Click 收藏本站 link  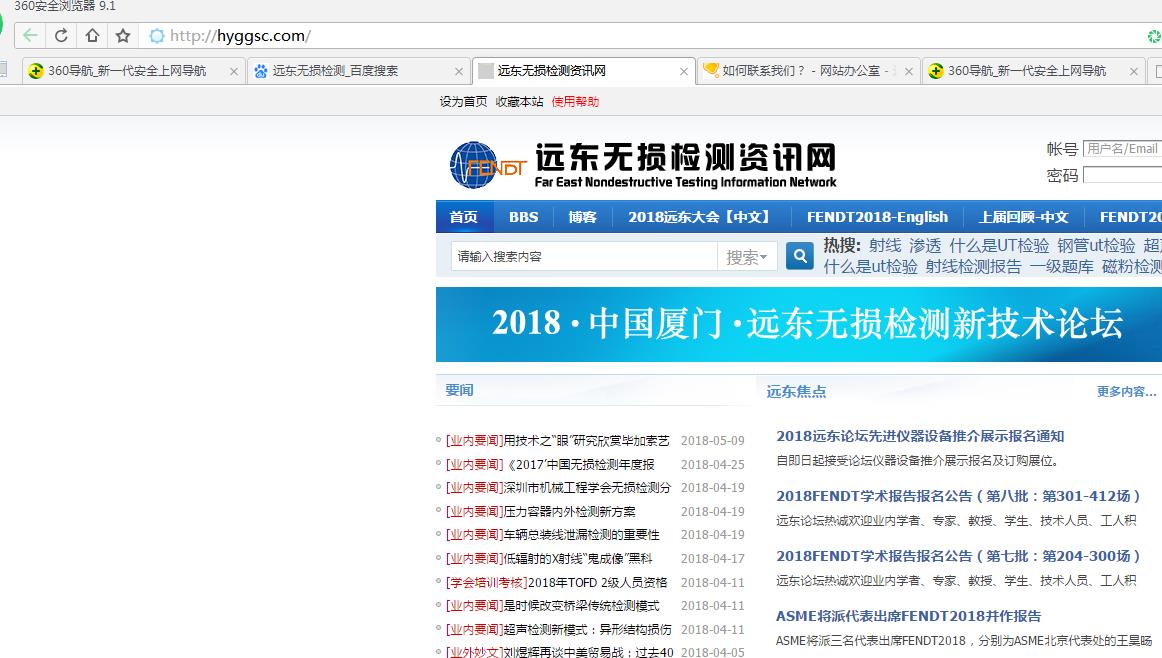click(x=519, y=102)
